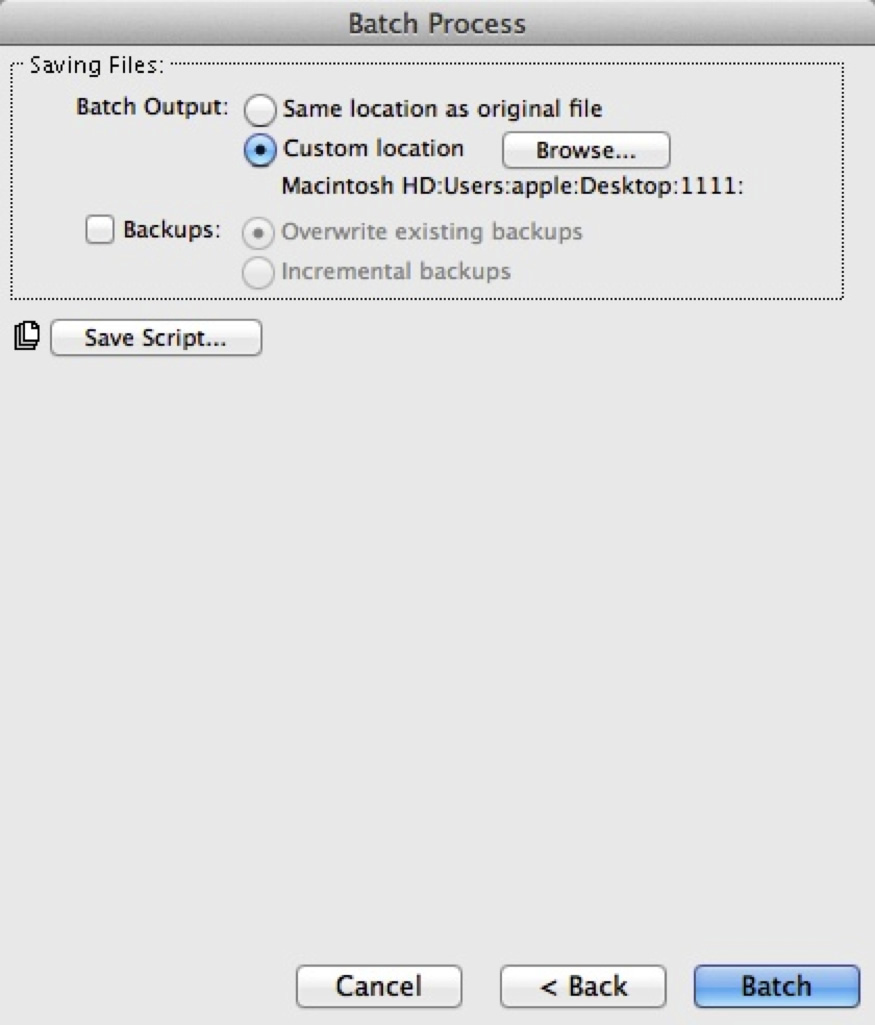Click the 'Custom location' label text
The height and width of the screenshot is (1025, 875).
pyautogui.click(x=374, y=148)
